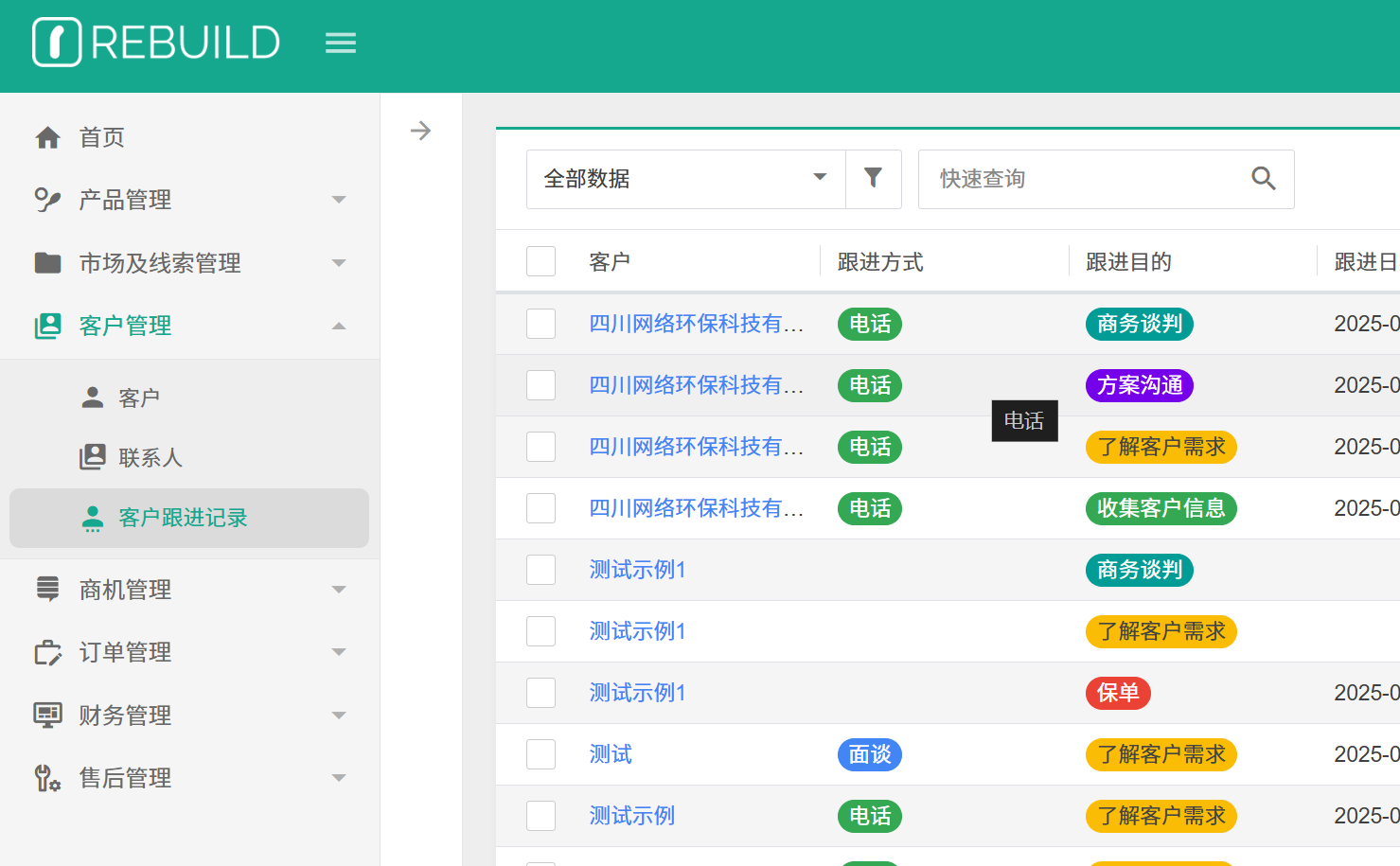This screenshot has width=1400, height=866.
Task: Click the REBUILD logo
Action: [156, 43]
